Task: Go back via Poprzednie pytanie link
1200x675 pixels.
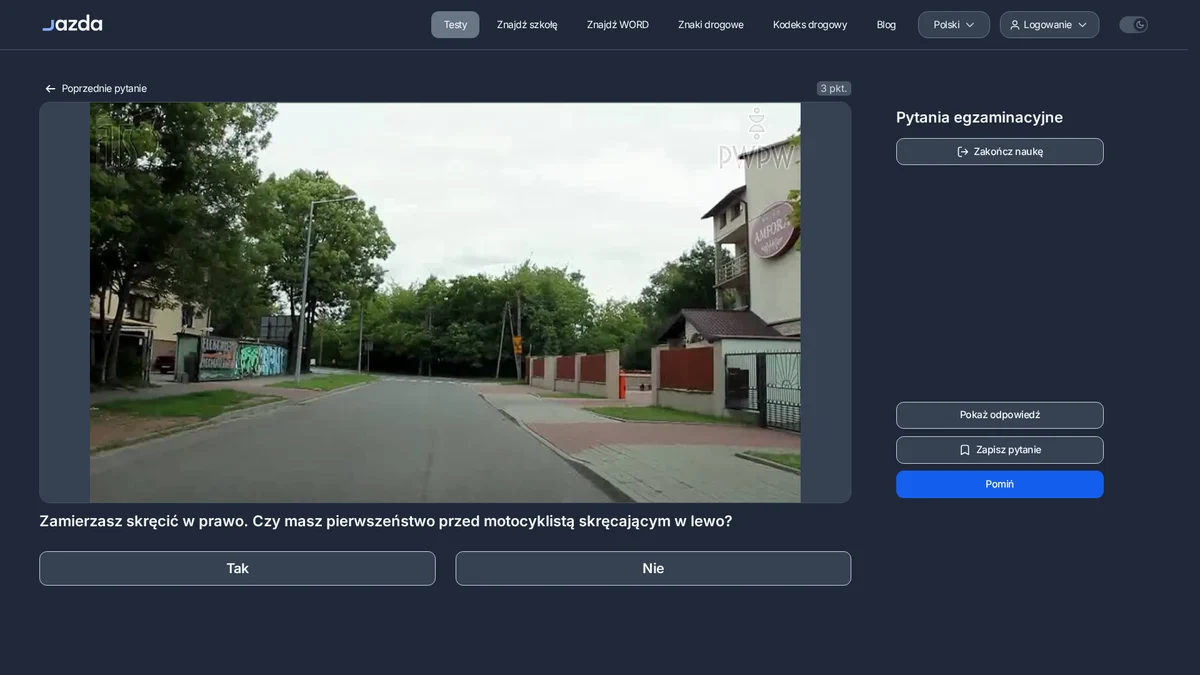Action: click(x=96, y=89)
